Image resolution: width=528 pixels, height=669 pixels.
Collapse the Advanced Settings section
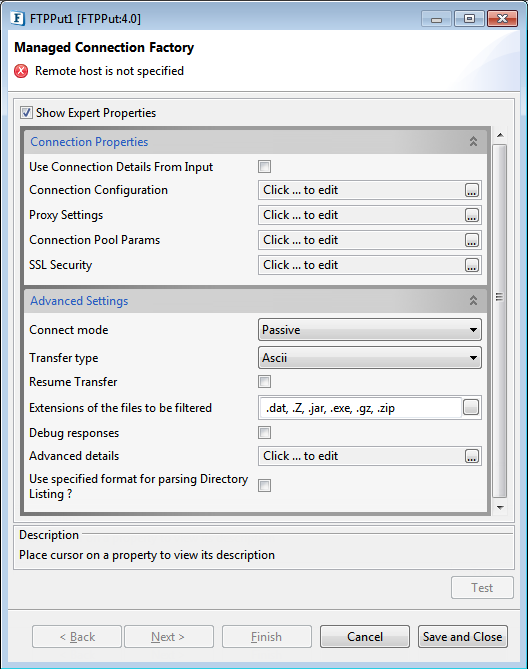point(473,301)
